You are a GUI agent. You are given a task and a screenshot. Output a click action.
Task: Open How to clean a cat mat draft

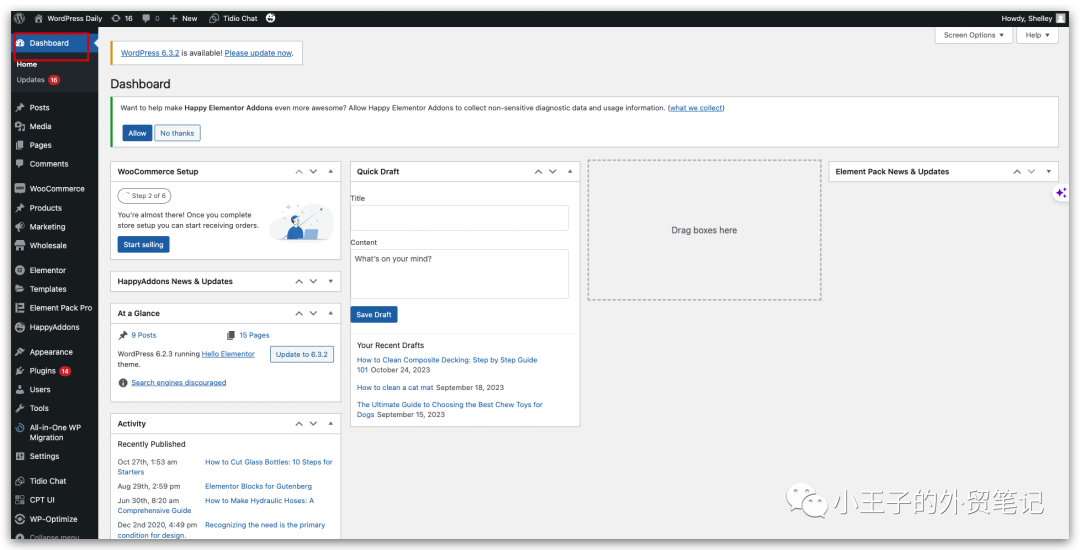395,388
